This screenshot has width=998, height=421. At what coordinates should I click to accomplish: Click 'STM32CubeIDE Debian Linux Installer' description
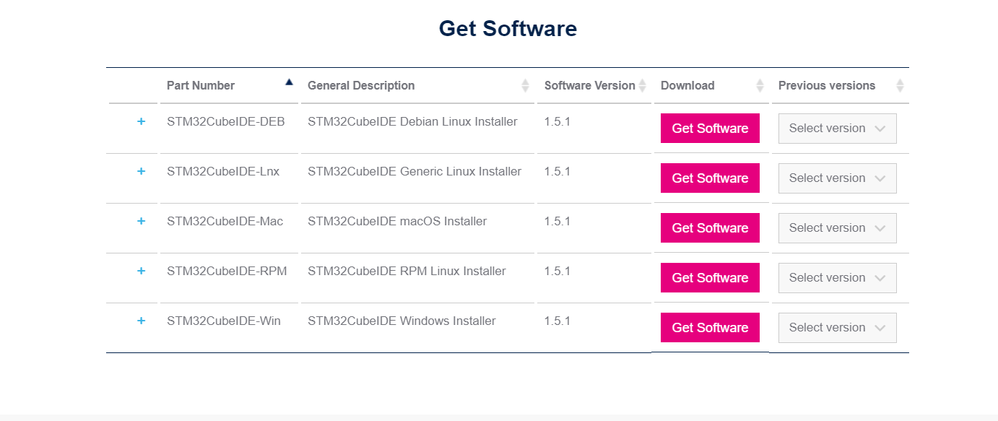pos(412,122)
